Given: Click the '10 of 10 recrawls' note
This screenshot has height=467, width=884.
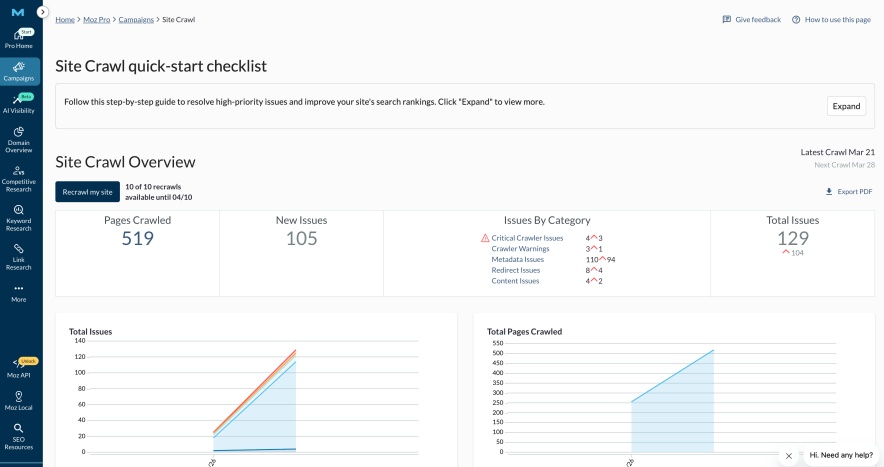Looking at the screenshot, I should click(x=158, y=192).
